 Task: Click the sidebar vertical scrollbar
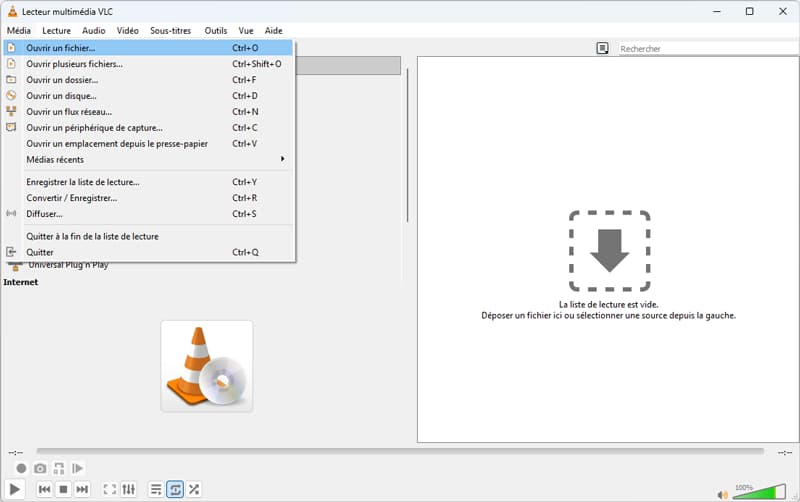[x=408, y=145]
